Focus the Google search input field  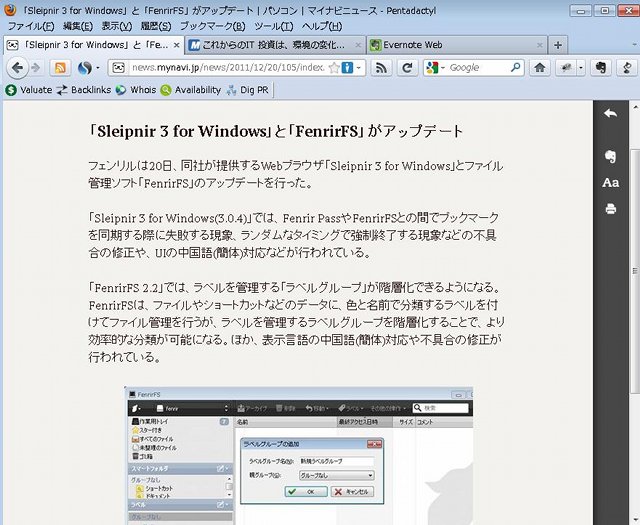tap(478, 68)
